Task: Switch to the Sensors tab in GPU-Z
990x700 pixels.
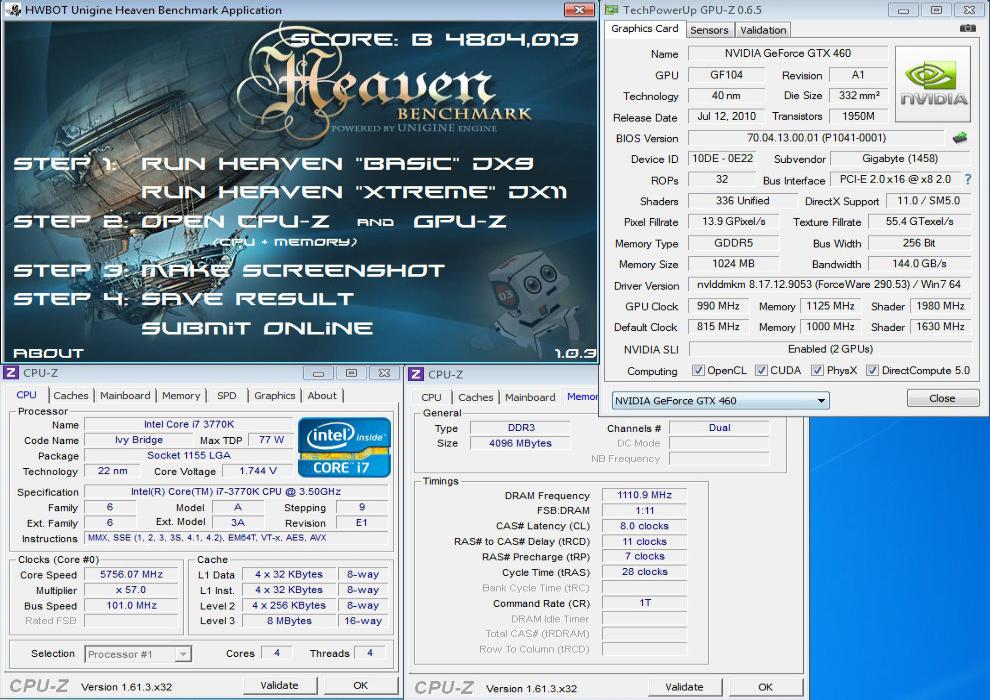Action: point(709,30)
